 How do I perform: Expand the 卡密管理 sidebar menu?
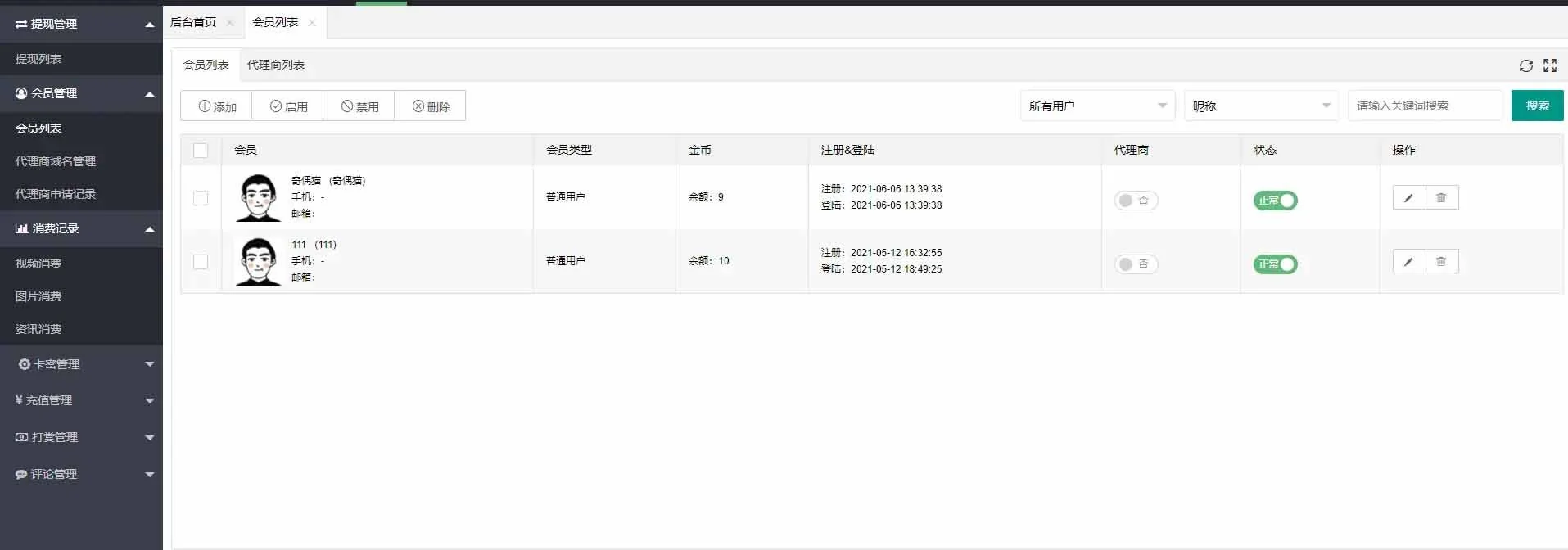click(x=81, y=364)
